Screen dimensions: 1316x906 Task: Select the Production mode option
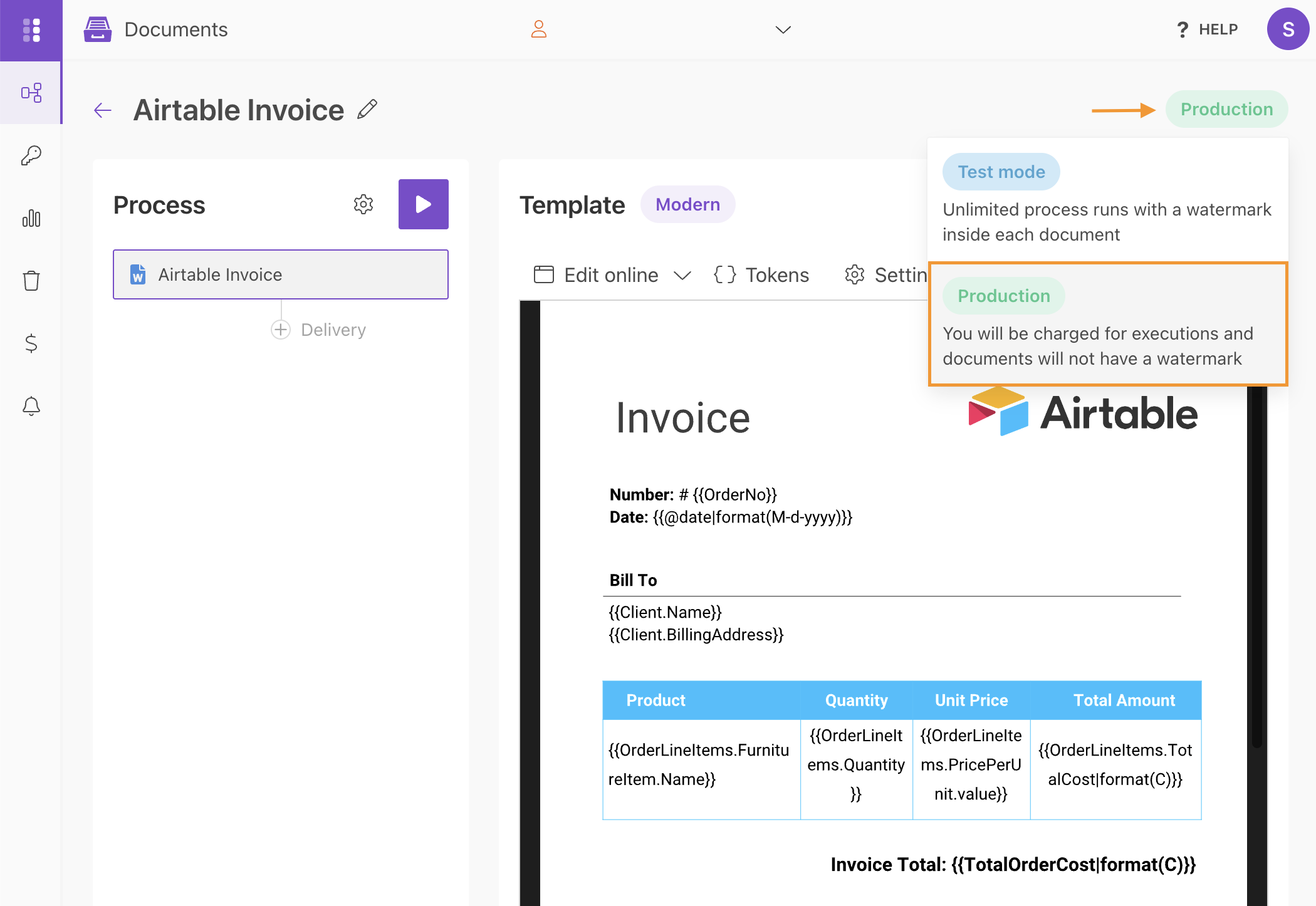tap(1003, 296)
